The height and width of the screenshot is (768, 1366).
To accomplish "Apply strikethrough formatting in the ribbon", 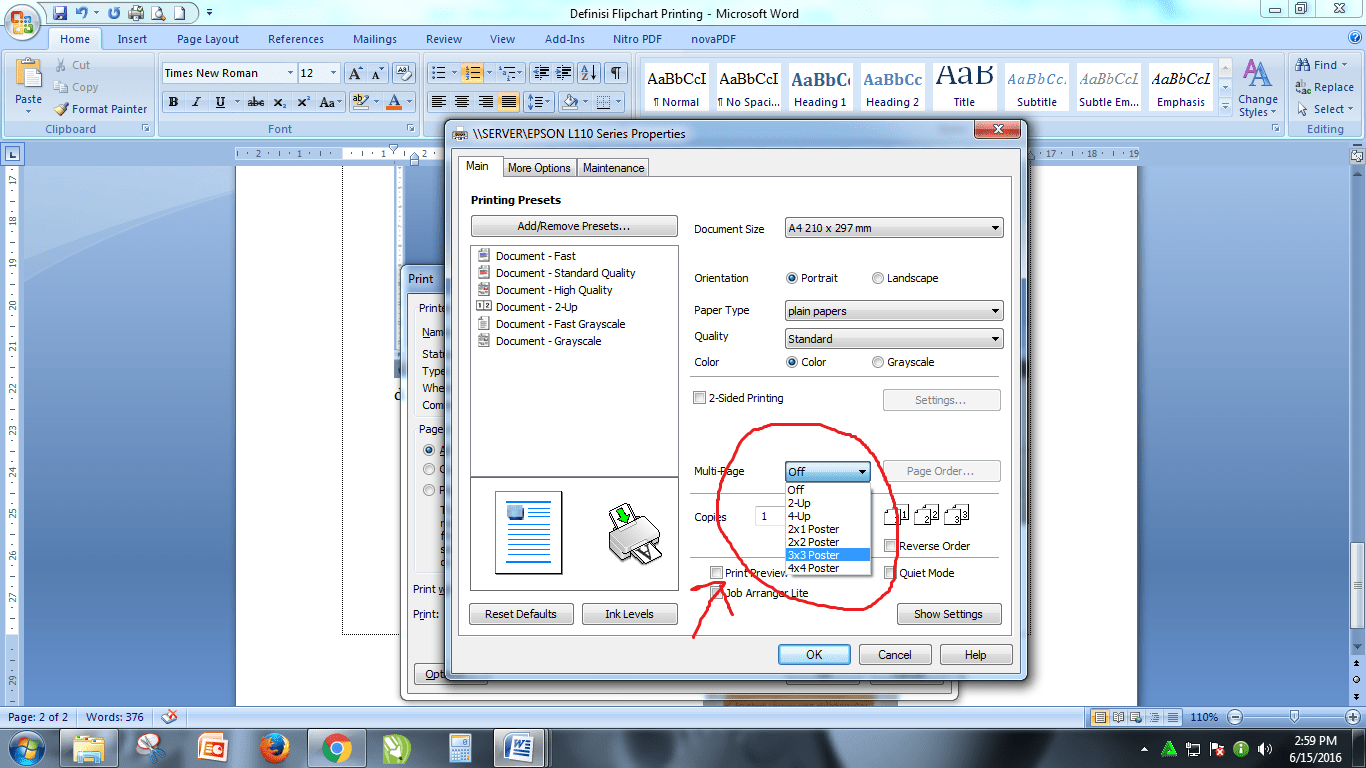I will pos(255,102).
